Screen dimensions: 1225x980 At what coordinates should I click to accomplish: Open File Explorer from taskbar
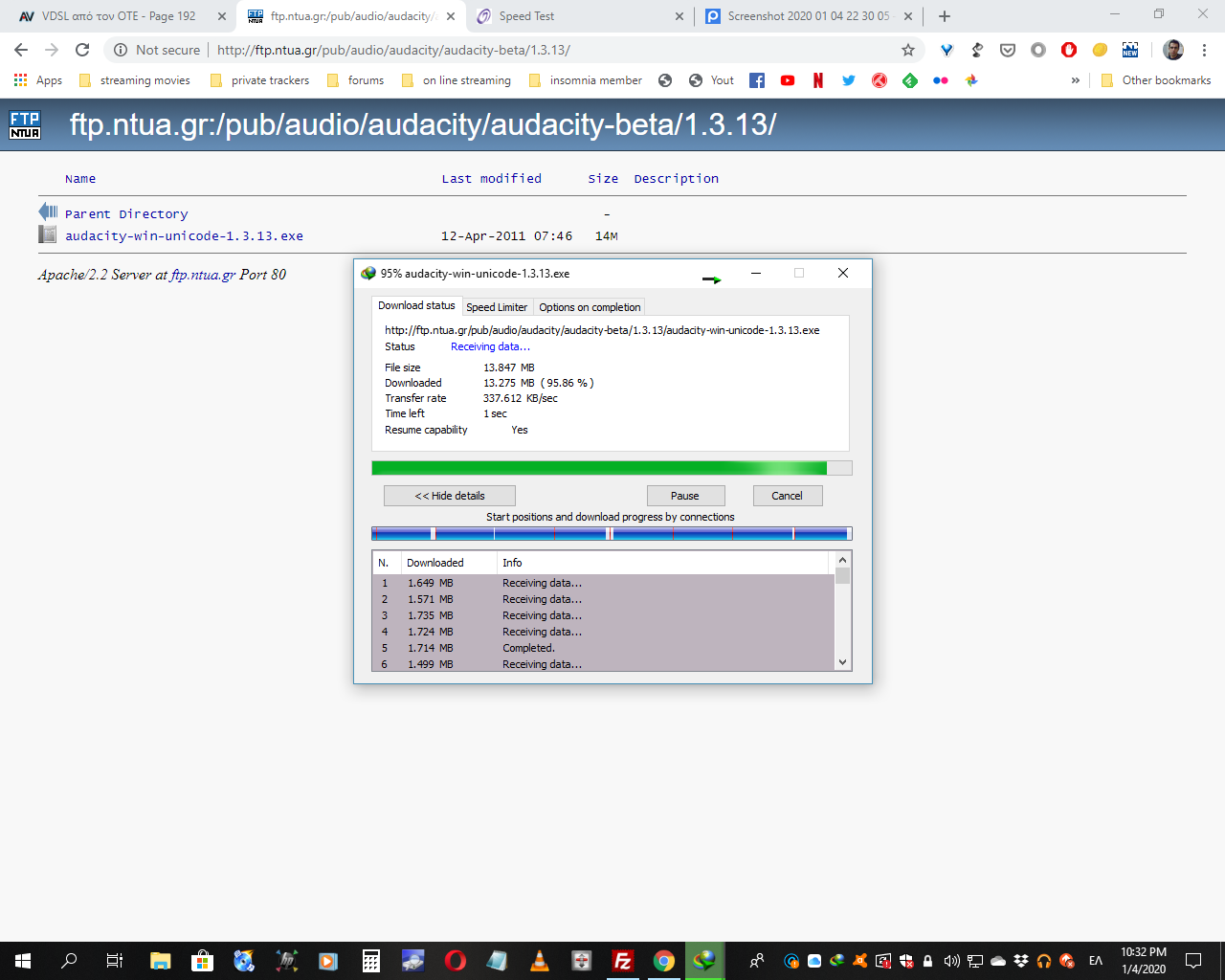pyautogui.click(x=160, y=961)
